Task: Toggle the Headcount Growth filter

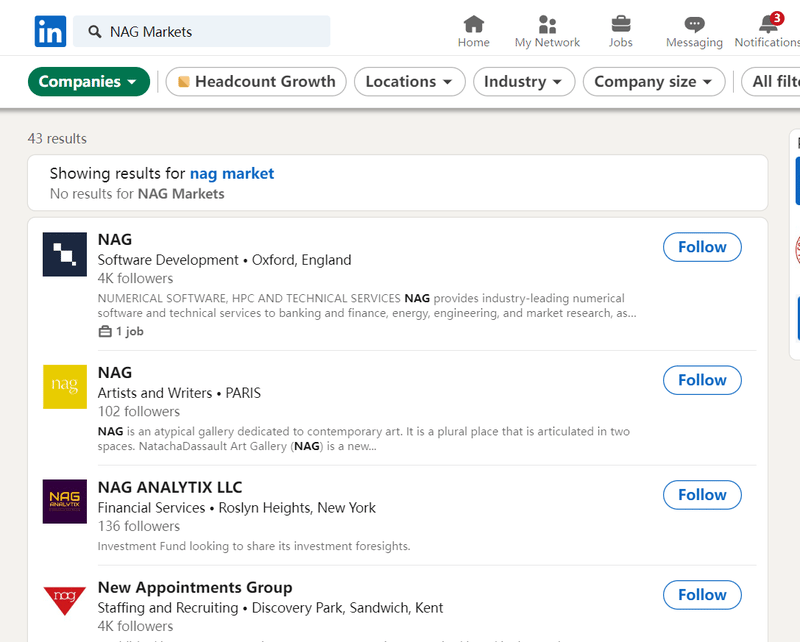Action: (x=256, y=82)
